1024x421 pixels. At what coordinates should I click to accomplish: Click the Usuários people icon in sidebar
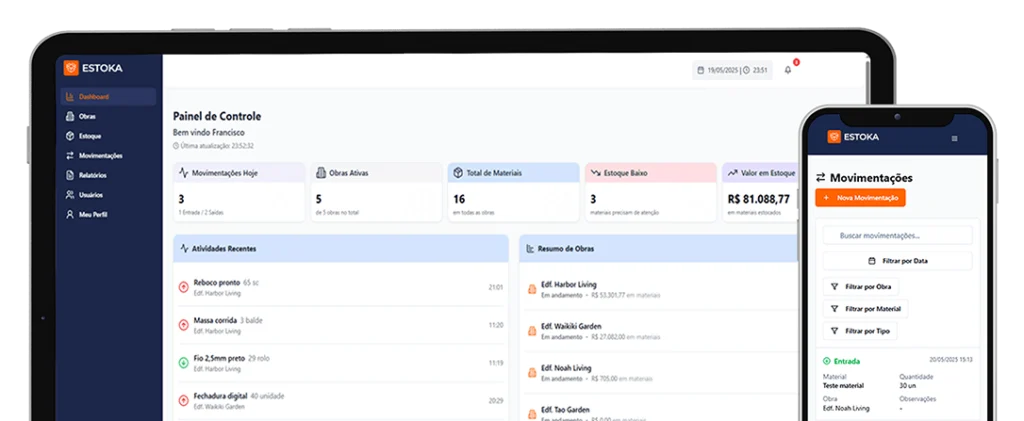click(x=69, y=195)
